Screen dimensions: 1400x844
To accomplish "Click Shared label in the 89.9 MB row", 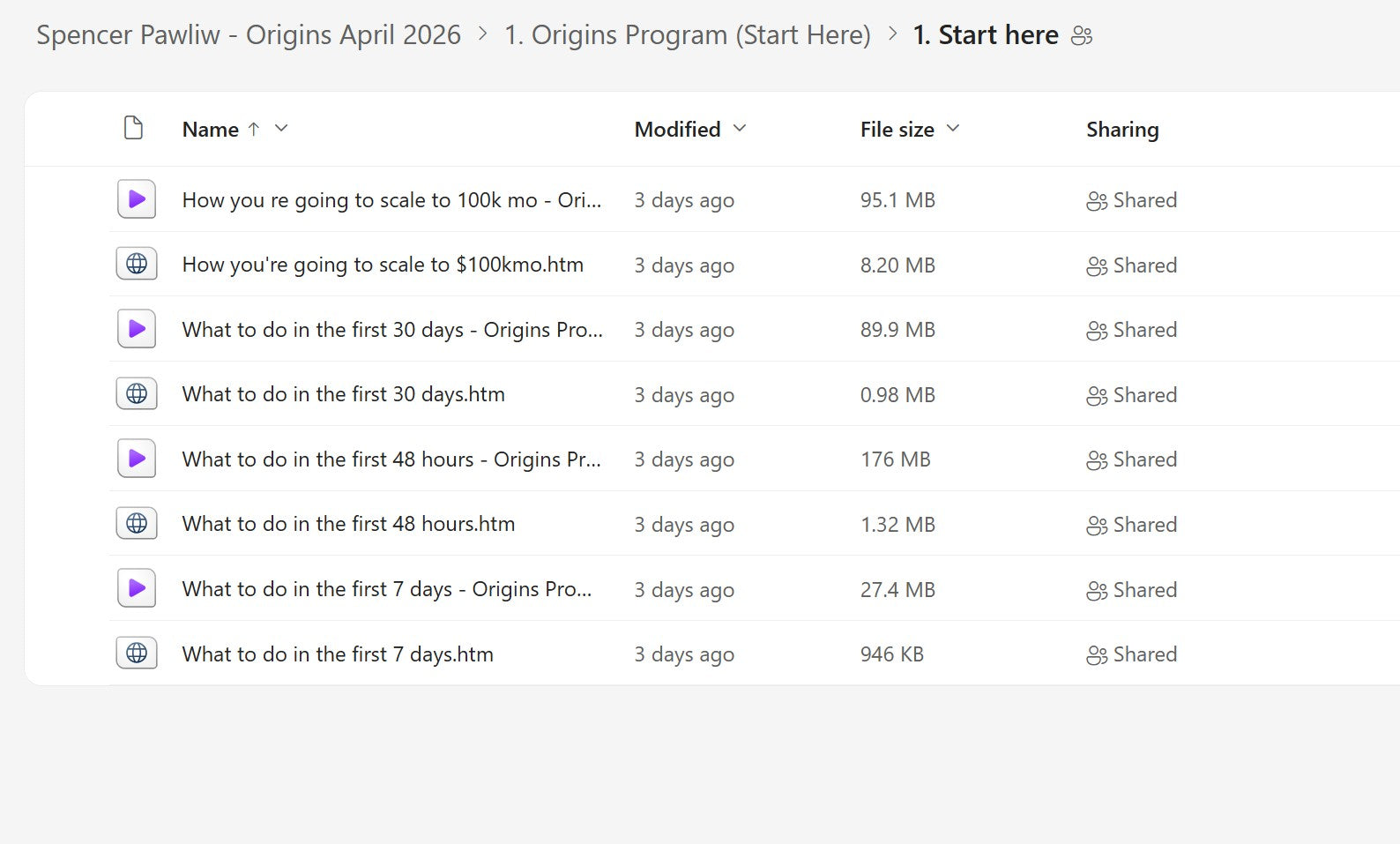I will tap(1144, 330).
